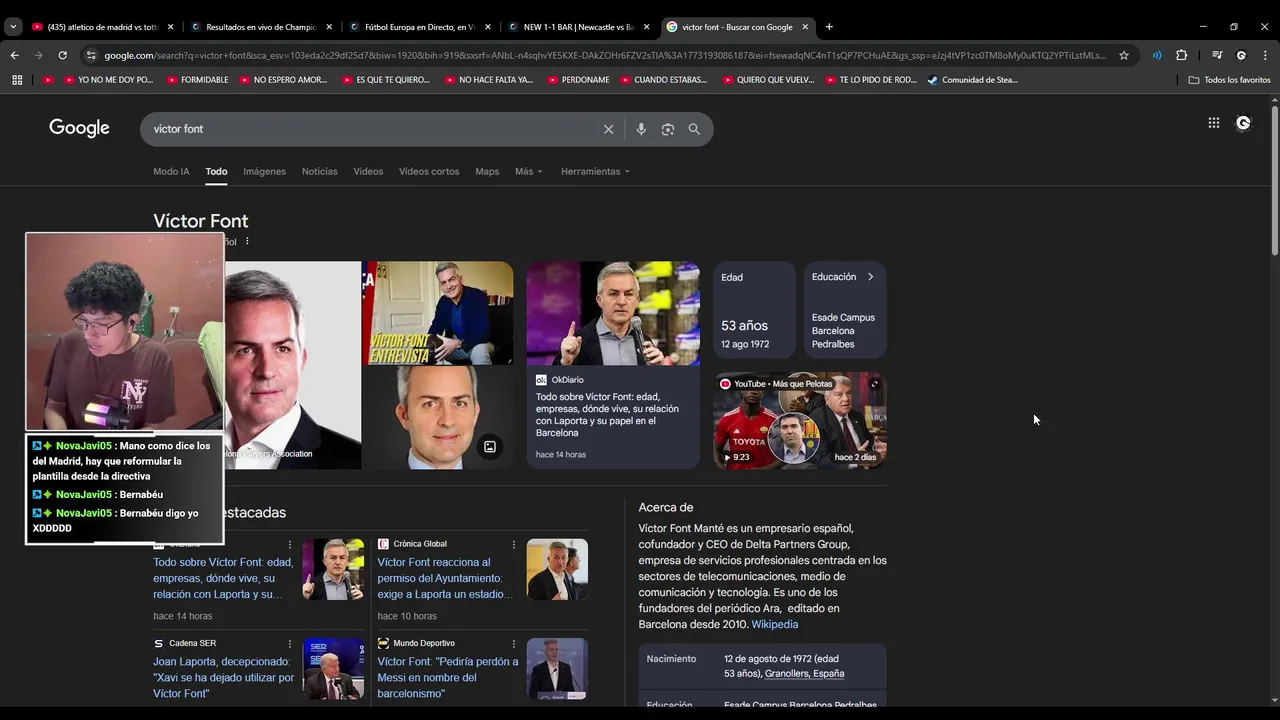Open Joan Laporta, decepcionado article
Image resolution: width=1280 pixels, height=720 pixels.
[223, 678]
